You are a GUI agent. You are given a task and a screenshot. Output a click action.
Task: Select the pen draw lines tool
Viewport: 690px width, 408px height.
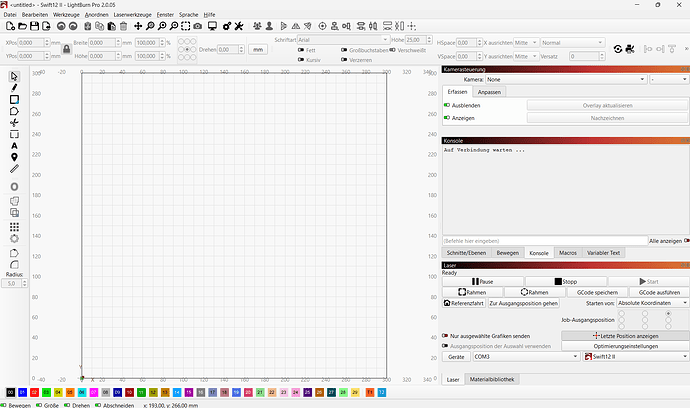[14, 88]
